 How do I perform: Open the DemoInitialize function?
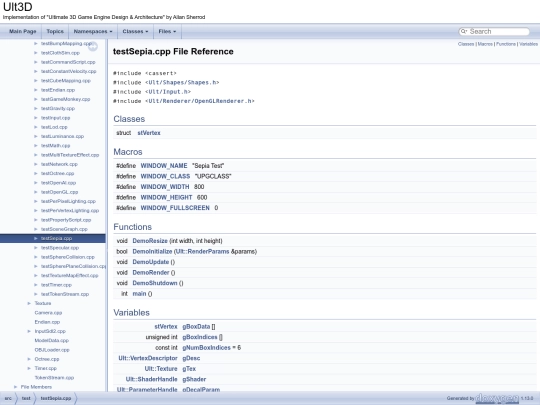coord(152,252)
